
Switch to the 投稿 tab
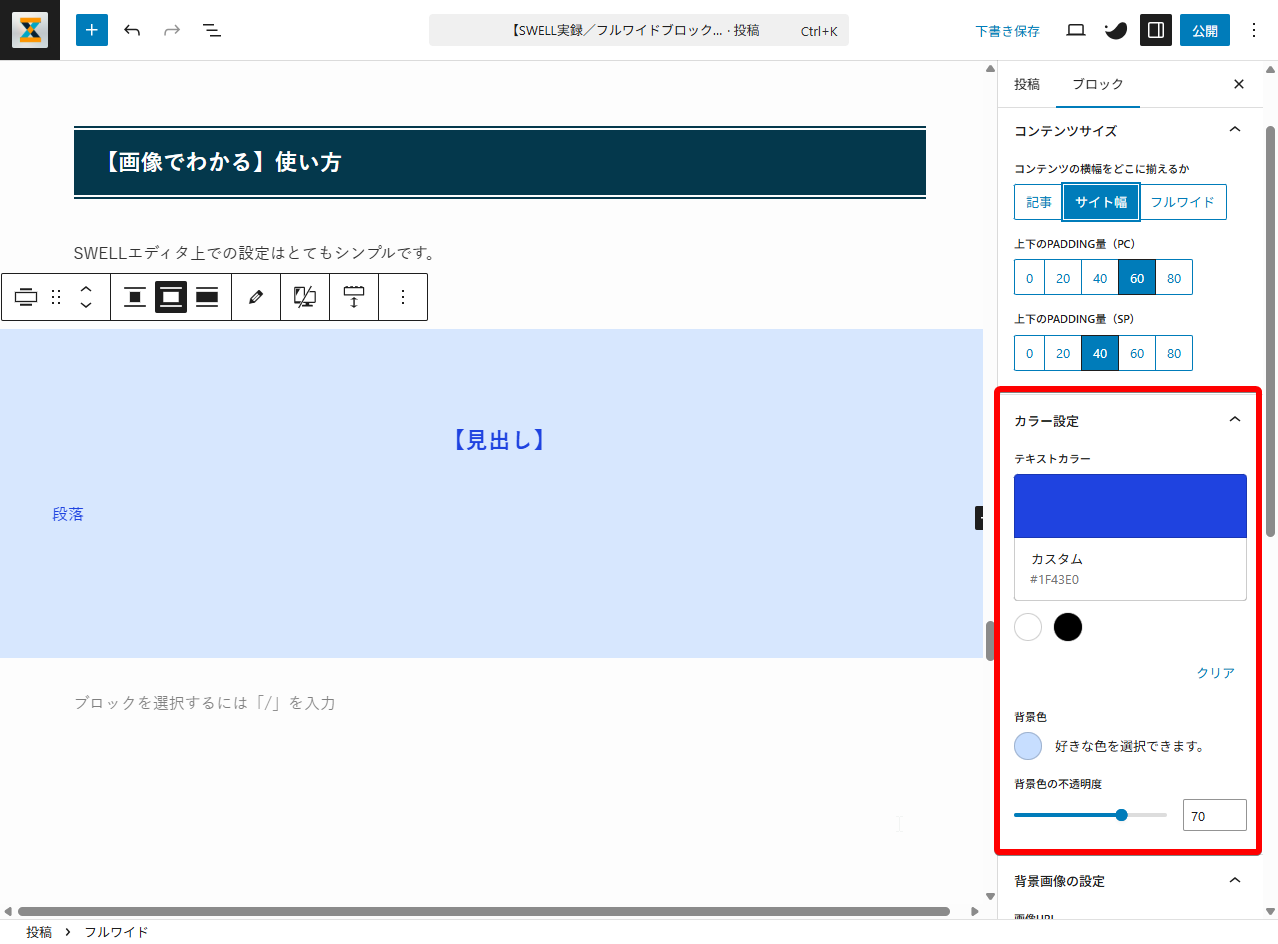point(1027,84)
